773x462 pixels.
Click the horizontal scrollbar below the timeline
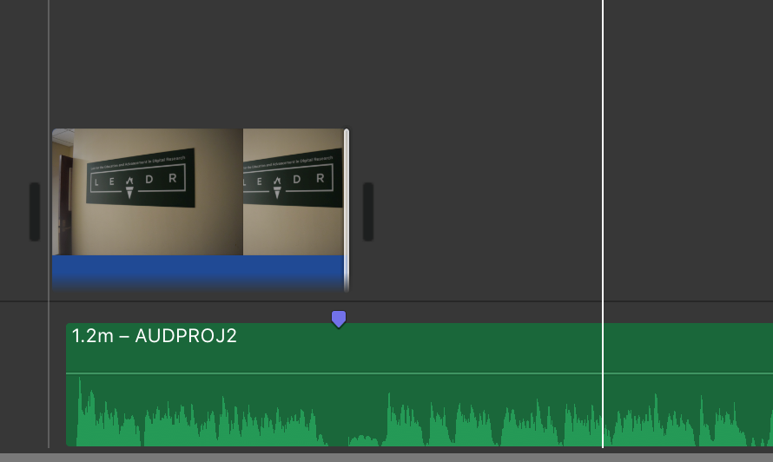tap(386, 458)
